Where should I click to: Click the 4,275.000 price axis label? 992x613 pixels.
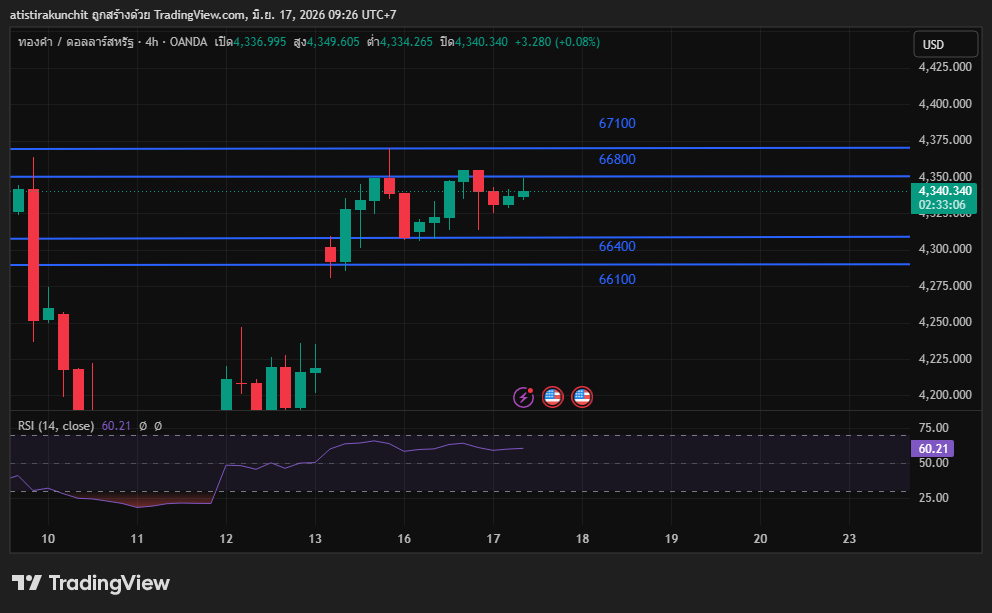point(945,286)
